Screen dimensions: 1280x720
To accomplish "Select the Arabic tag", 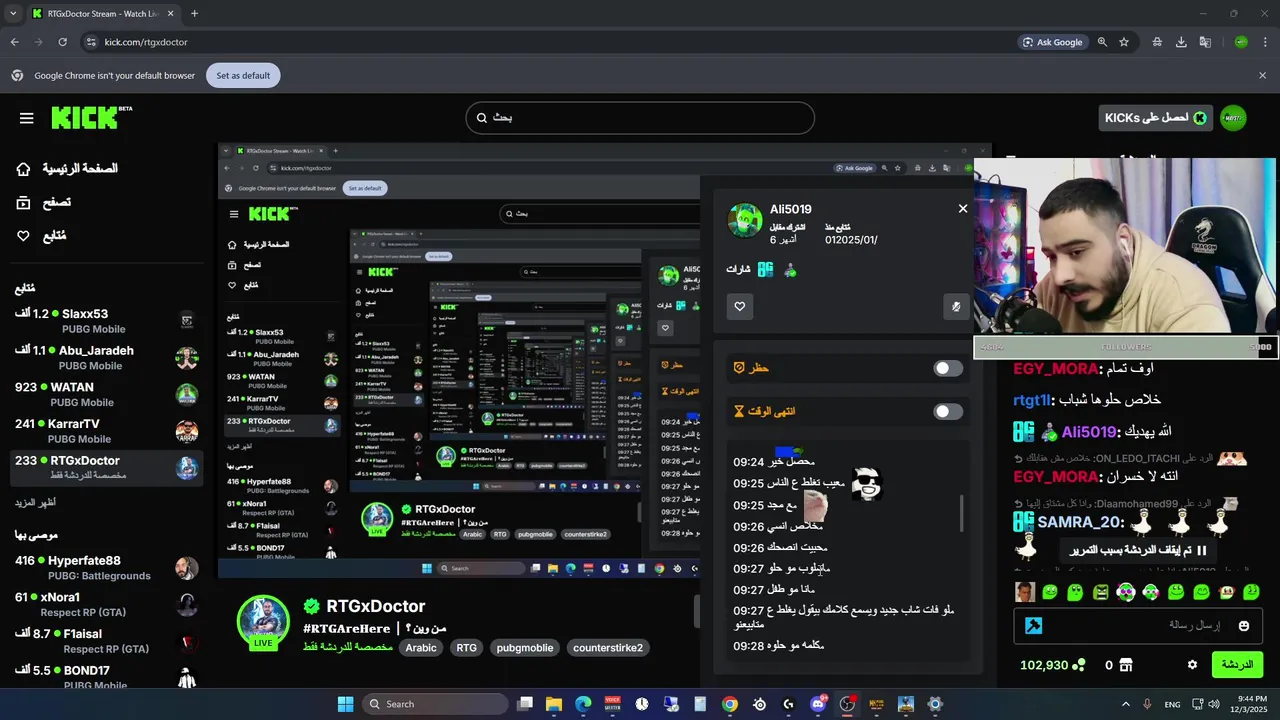I will click(421, 648).
